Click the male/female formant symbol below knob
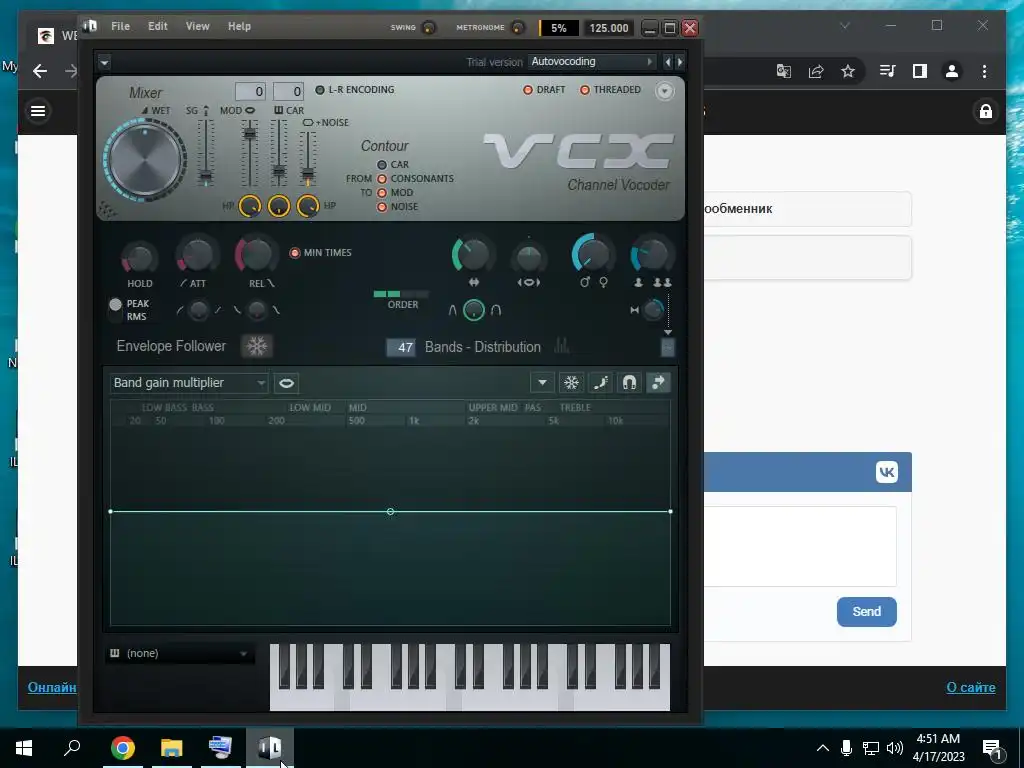Viewport: 1024px width, 768px height. [x=594, y=282]
